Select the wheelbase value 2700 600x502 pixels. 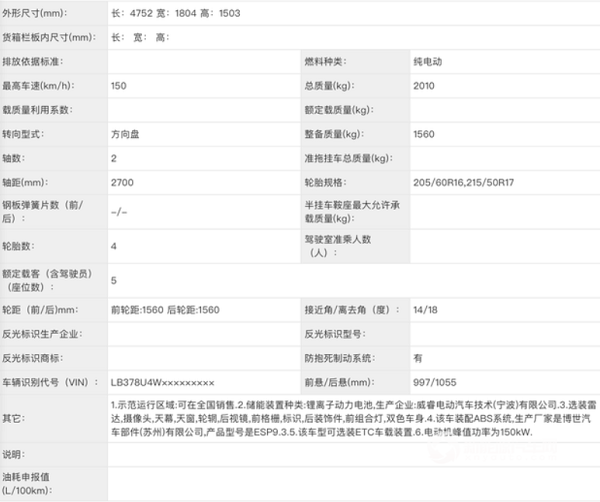coord(122,182)
